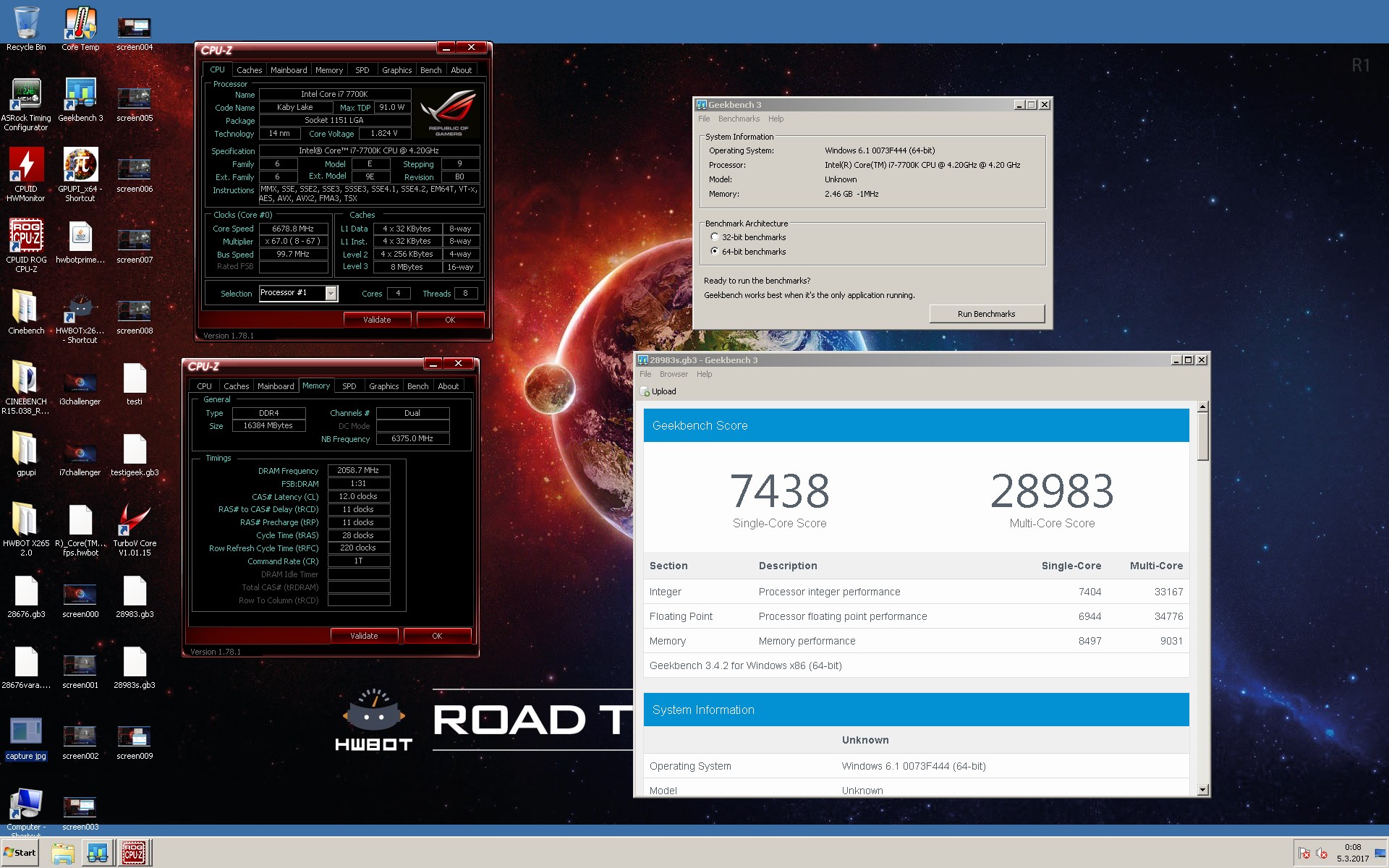Screen dimensions: 1389x868
Task: Open the gpupi folder icon
Action: click(26, 454)
